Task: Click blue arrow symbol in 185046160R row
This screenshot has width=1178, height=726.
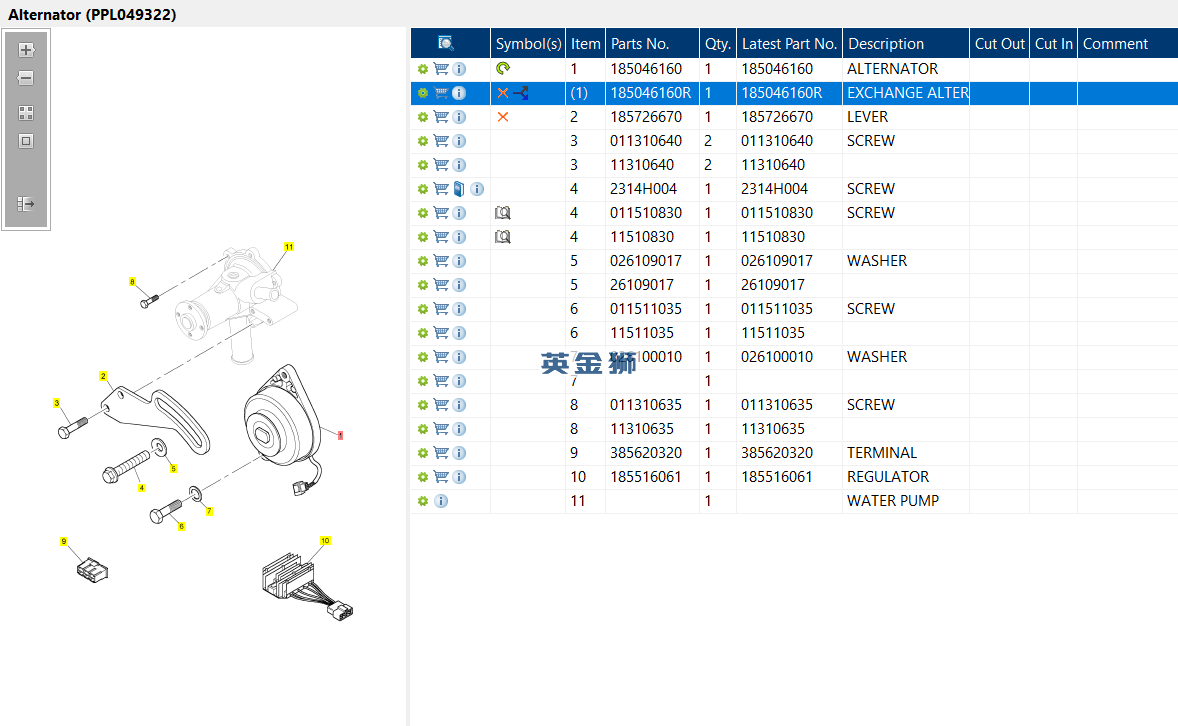Action: click(521, 93)
